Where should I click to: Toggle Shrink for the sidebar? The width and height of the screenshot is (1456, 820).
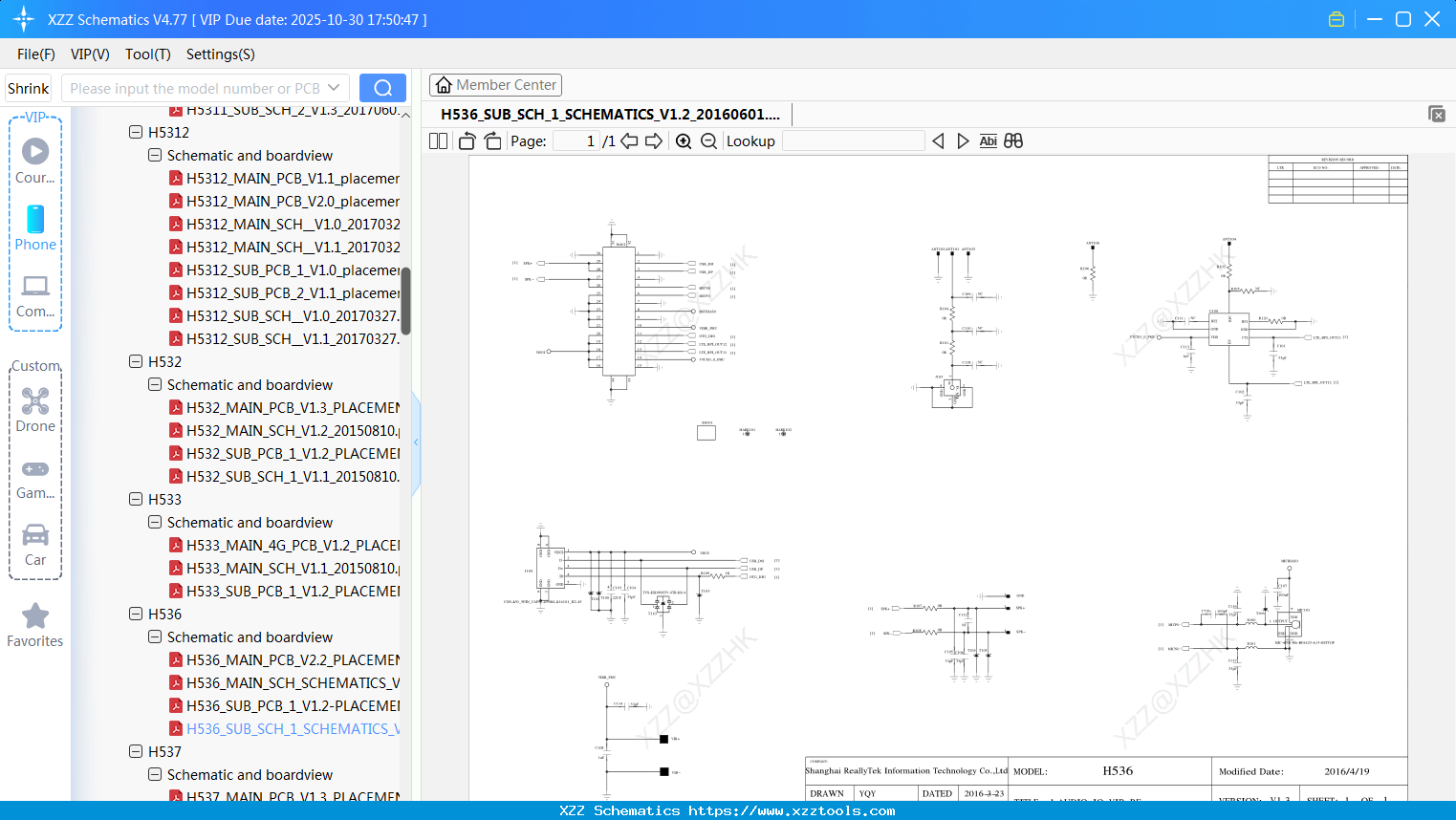coord(28,87)
